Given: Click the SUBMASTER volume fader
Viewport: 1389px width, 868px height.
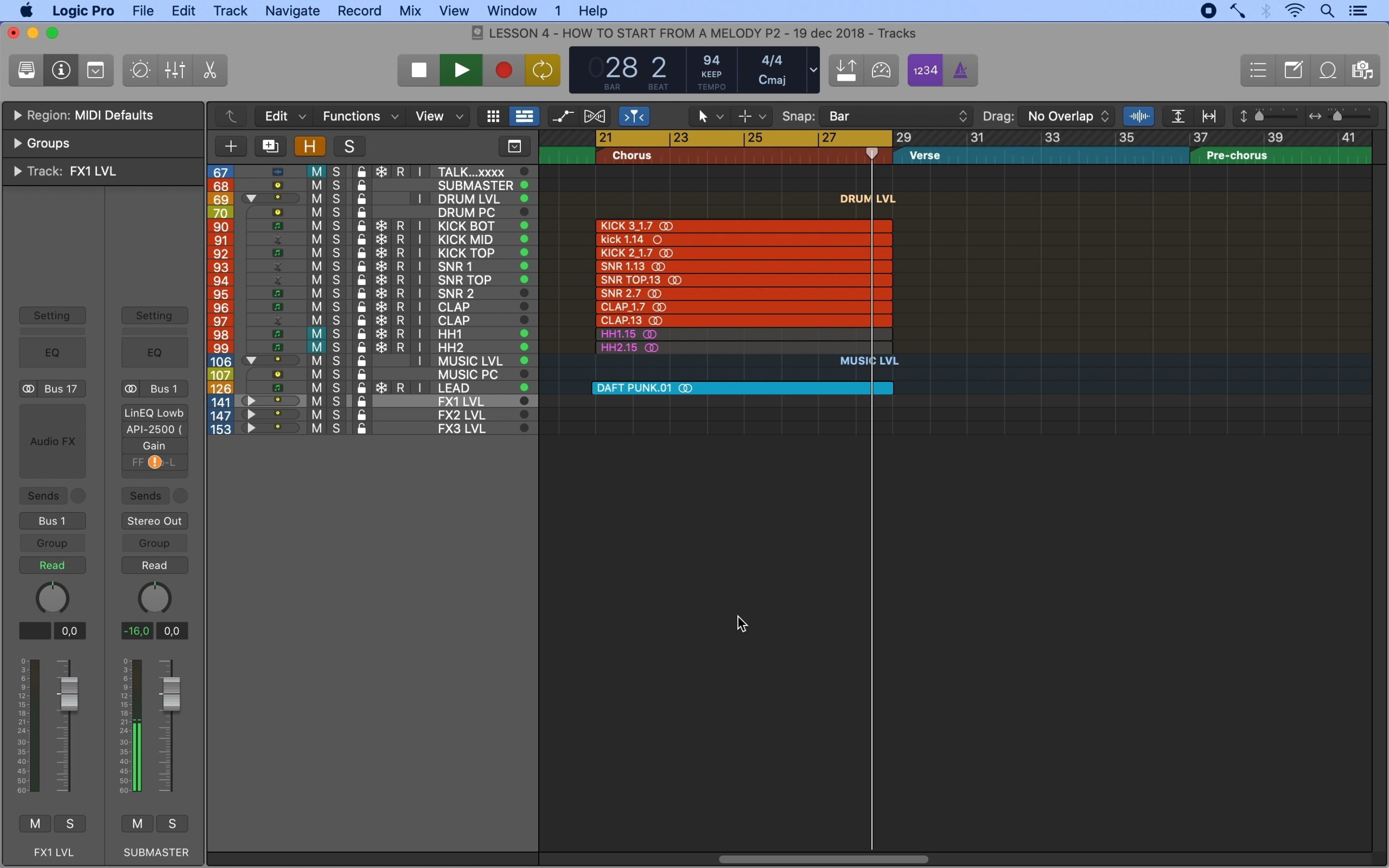Looking at the screenshot, I should (x=171, y=693).
